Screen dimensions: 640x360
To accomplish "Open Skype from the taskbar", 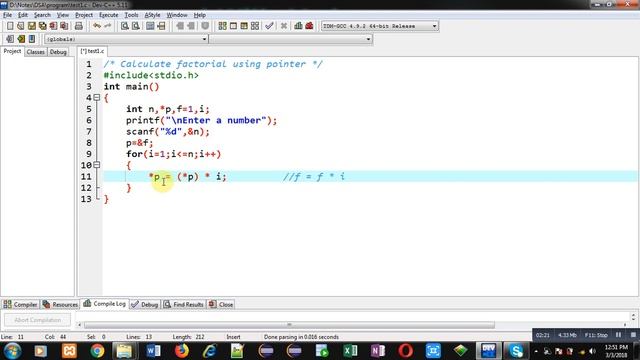I will [x=516, y=351].
